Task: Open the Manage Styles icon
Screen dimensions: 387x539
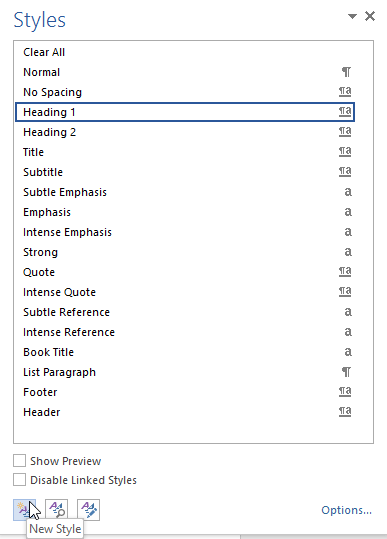Action: pos(88,510)
